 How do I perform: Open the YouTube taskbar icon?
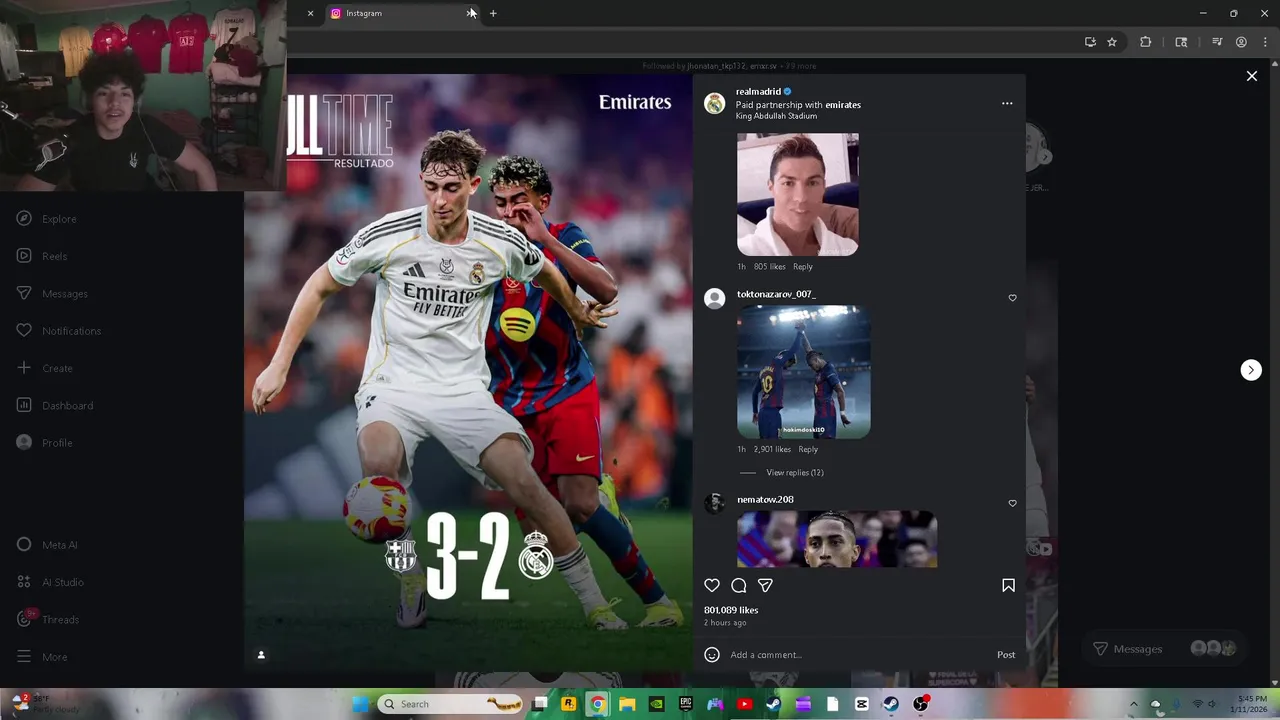(744, 704)
